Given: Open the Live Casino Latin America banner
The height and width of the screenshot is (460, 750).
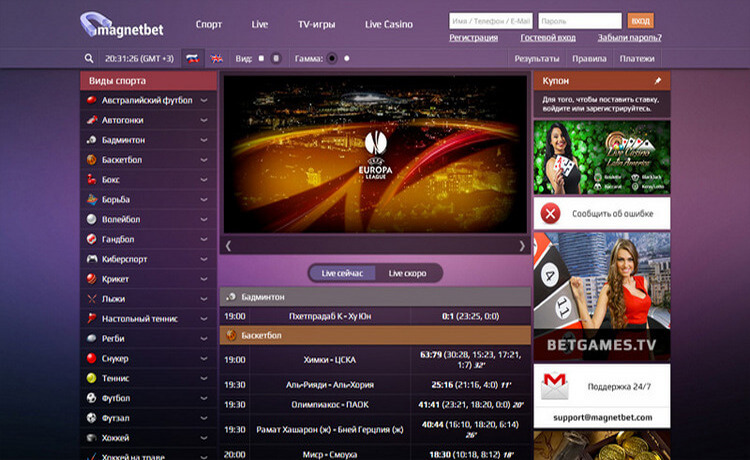Looking at the screenshot, I should pyautogui.click(x=602, y=157).
